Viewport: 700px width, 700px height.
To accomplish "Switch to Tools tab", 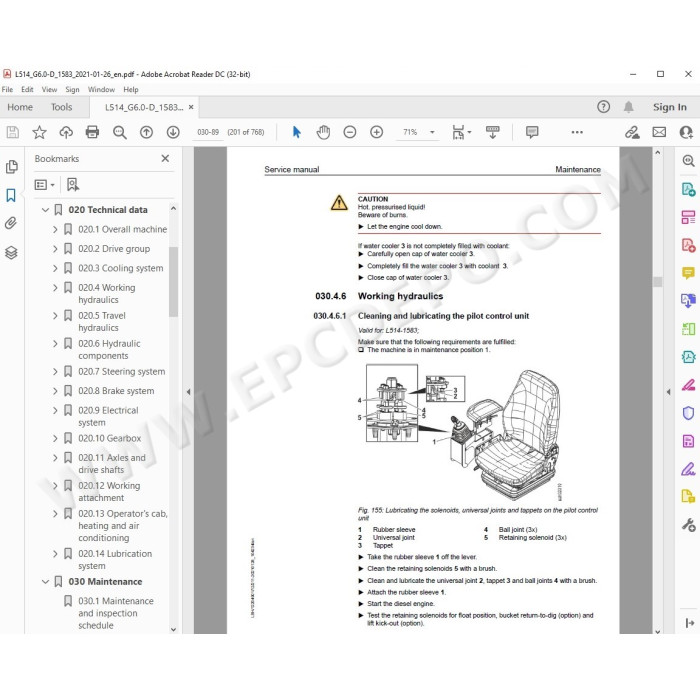I will pos(61,107).
